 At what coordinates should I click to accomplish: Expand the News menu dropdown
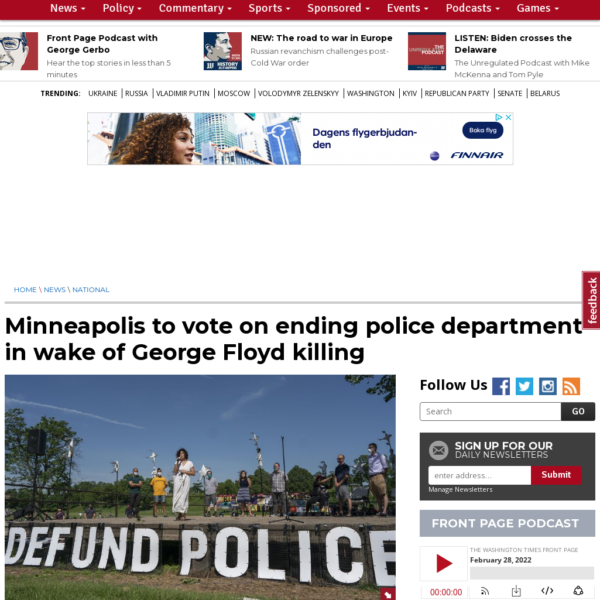click(67, 8)
